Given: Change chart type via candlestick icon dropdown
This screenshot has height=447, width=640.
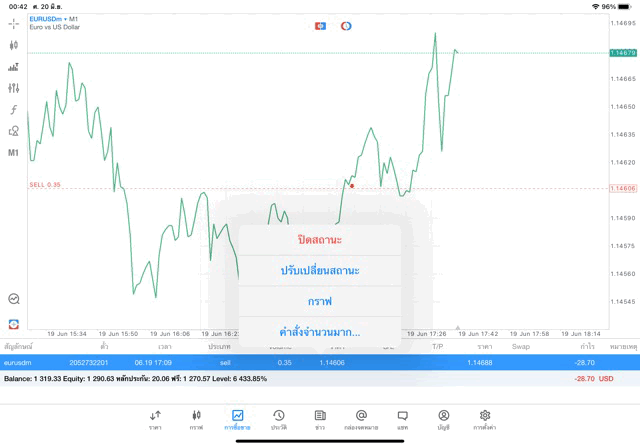Looking at the screenshot, I should tap(13, 45).
